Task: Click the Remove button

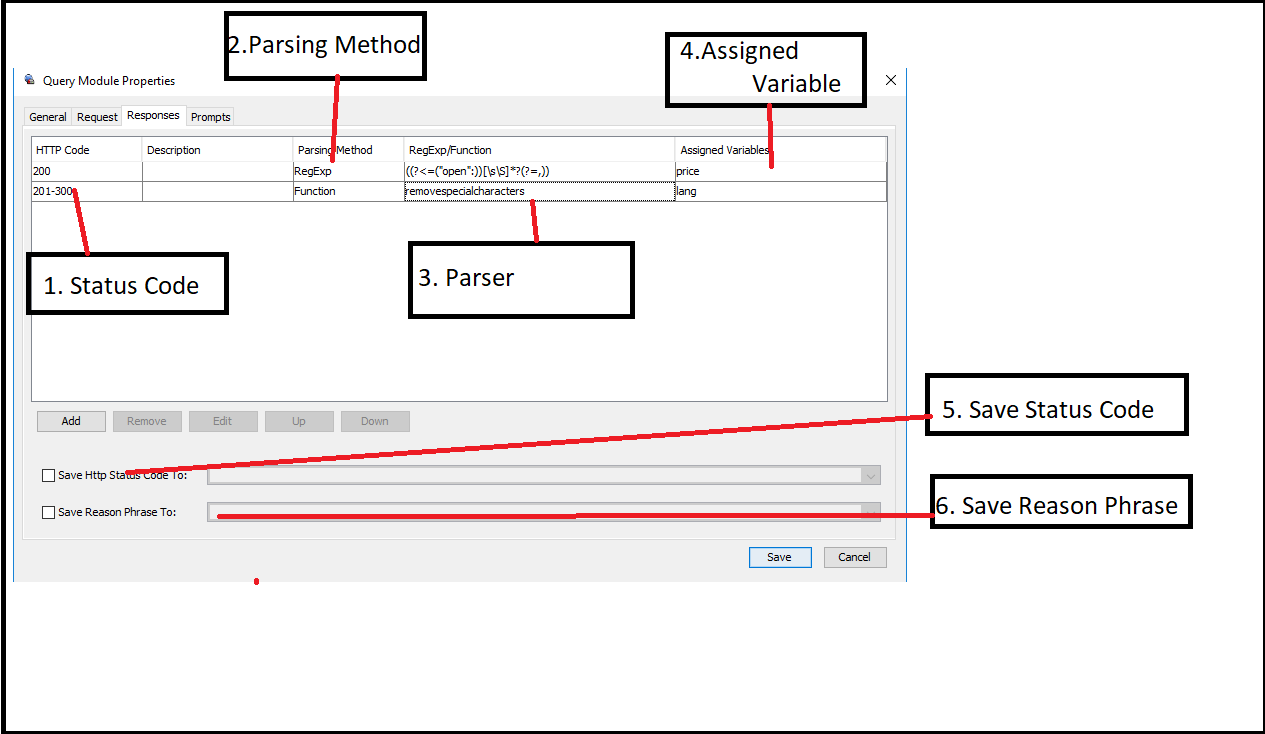Action: [147, 421]
